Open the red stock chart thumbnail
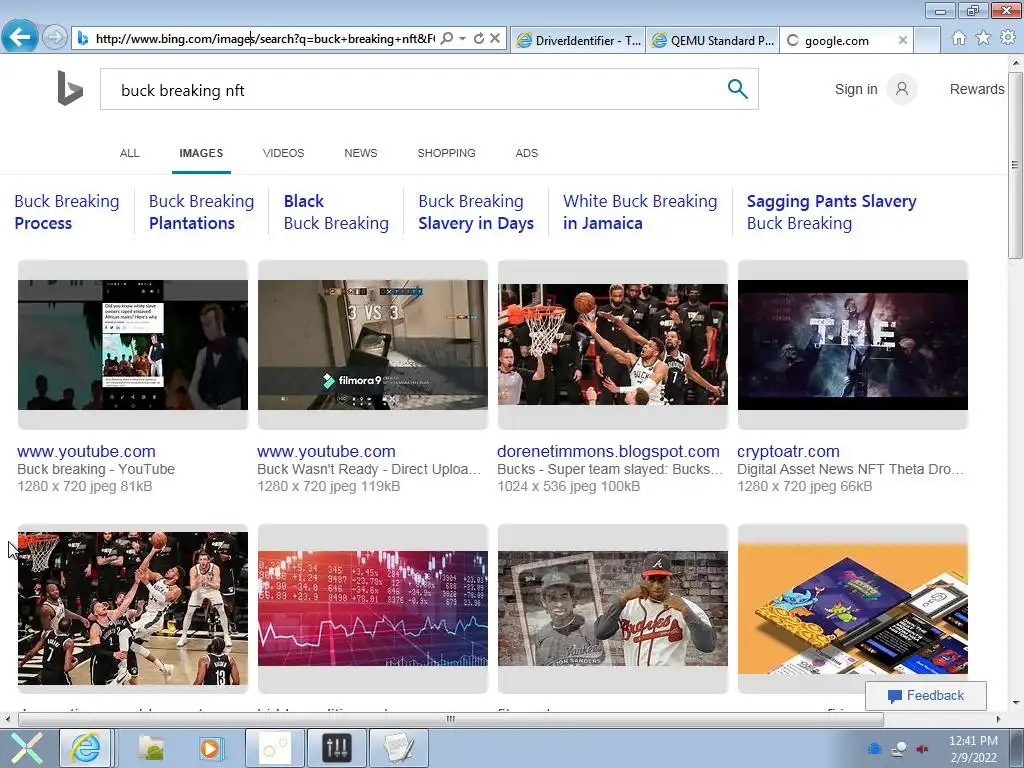This screenshot has width=1024, height=768. pos(373,609)
